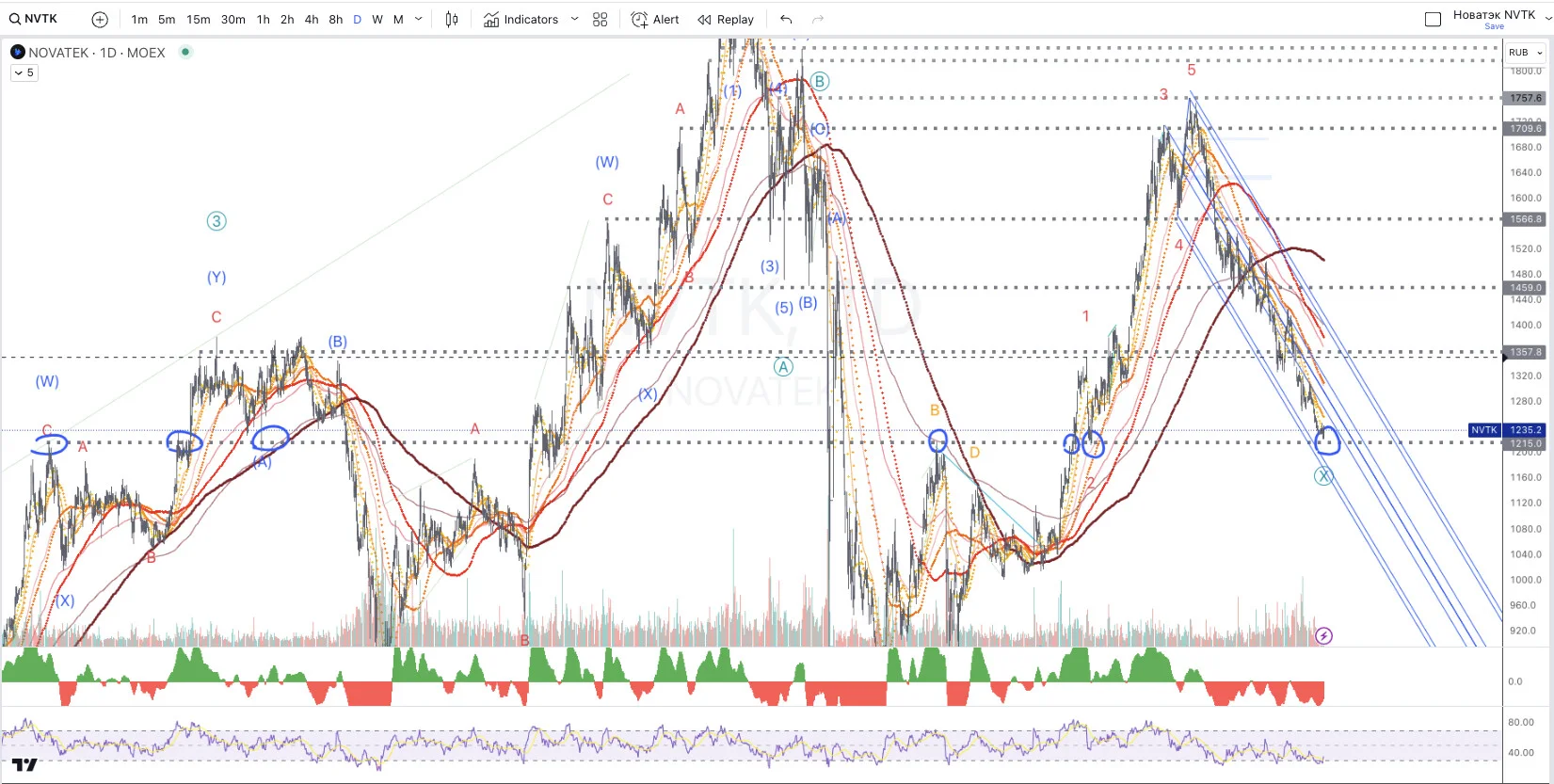Open the candlestick chart style menu
Viewport: 1554px width, 784px height.
coord(452,19)
